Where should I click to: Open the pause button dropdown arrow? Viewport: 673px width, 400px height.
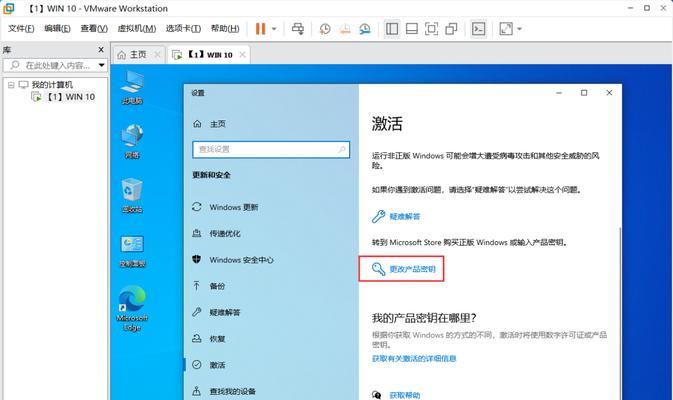[274, 29]
